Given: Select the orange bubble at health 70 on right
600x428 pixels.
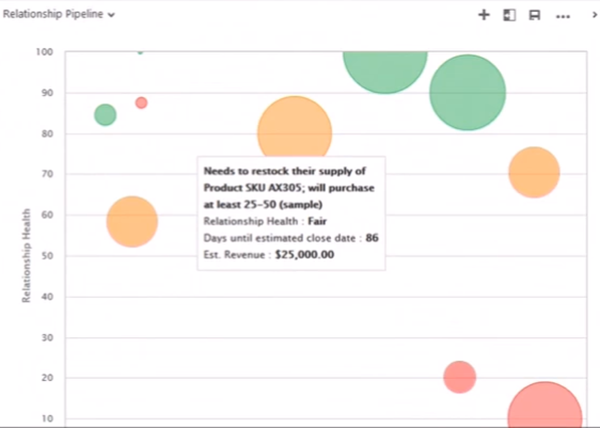Looking at the screenshot, I should click(x=534, y=172).
